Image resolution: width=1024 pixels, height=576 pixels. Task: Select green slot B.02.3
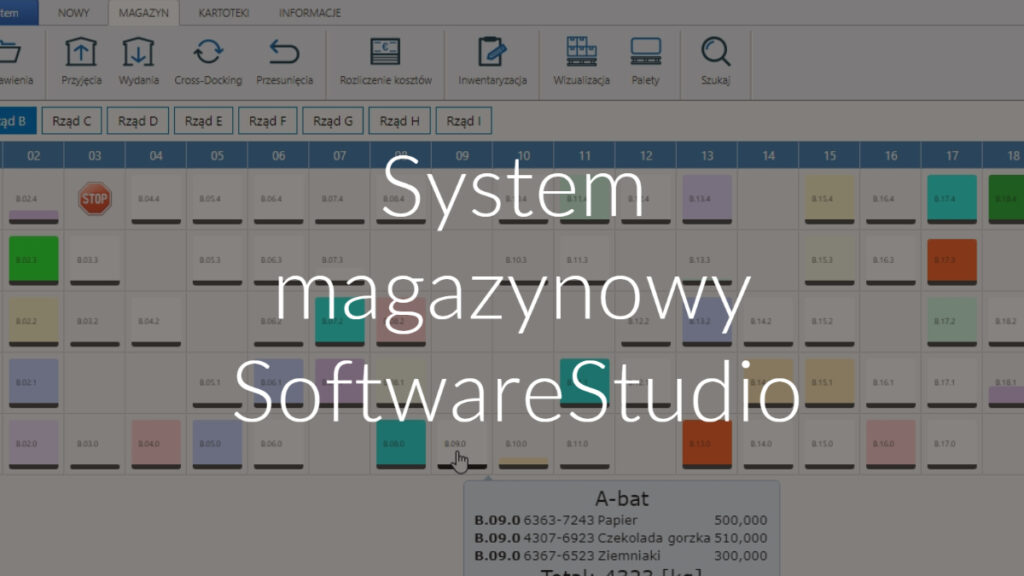[33, 260]
